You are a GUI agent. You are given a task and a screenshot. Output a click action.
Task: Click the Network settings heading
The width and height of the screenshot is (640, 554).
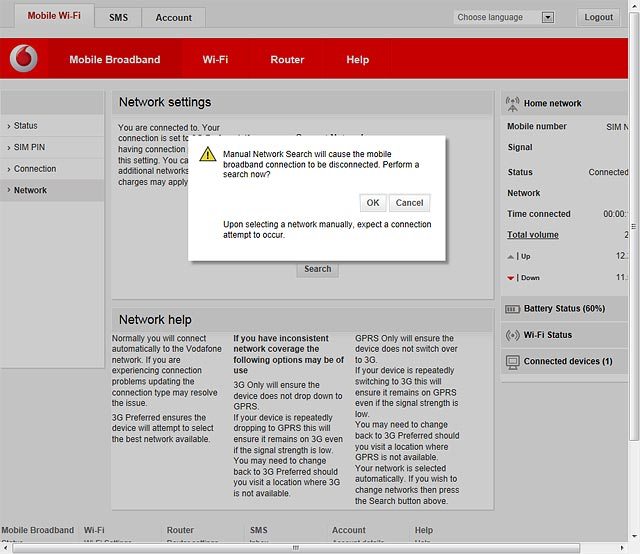pos(165,102)
